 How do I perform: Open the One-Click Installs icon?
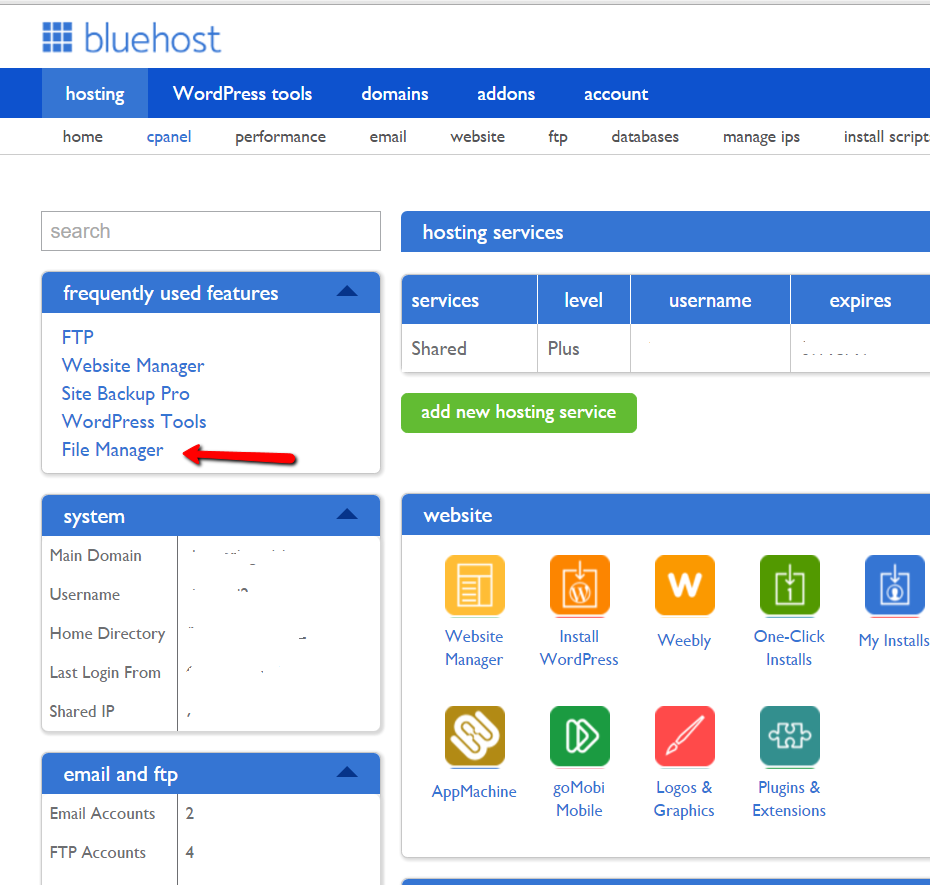coord(789,585)
